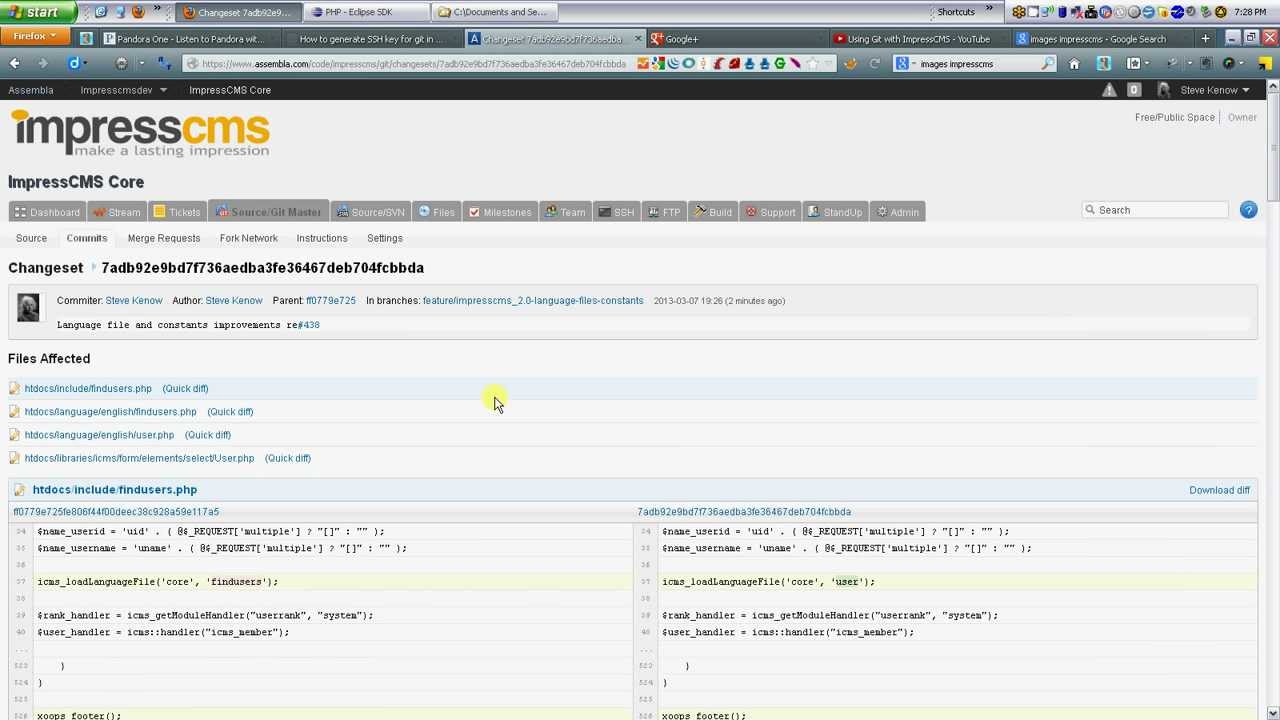
Task: Click the ImpressCMS logo
Action: [140, 133]
